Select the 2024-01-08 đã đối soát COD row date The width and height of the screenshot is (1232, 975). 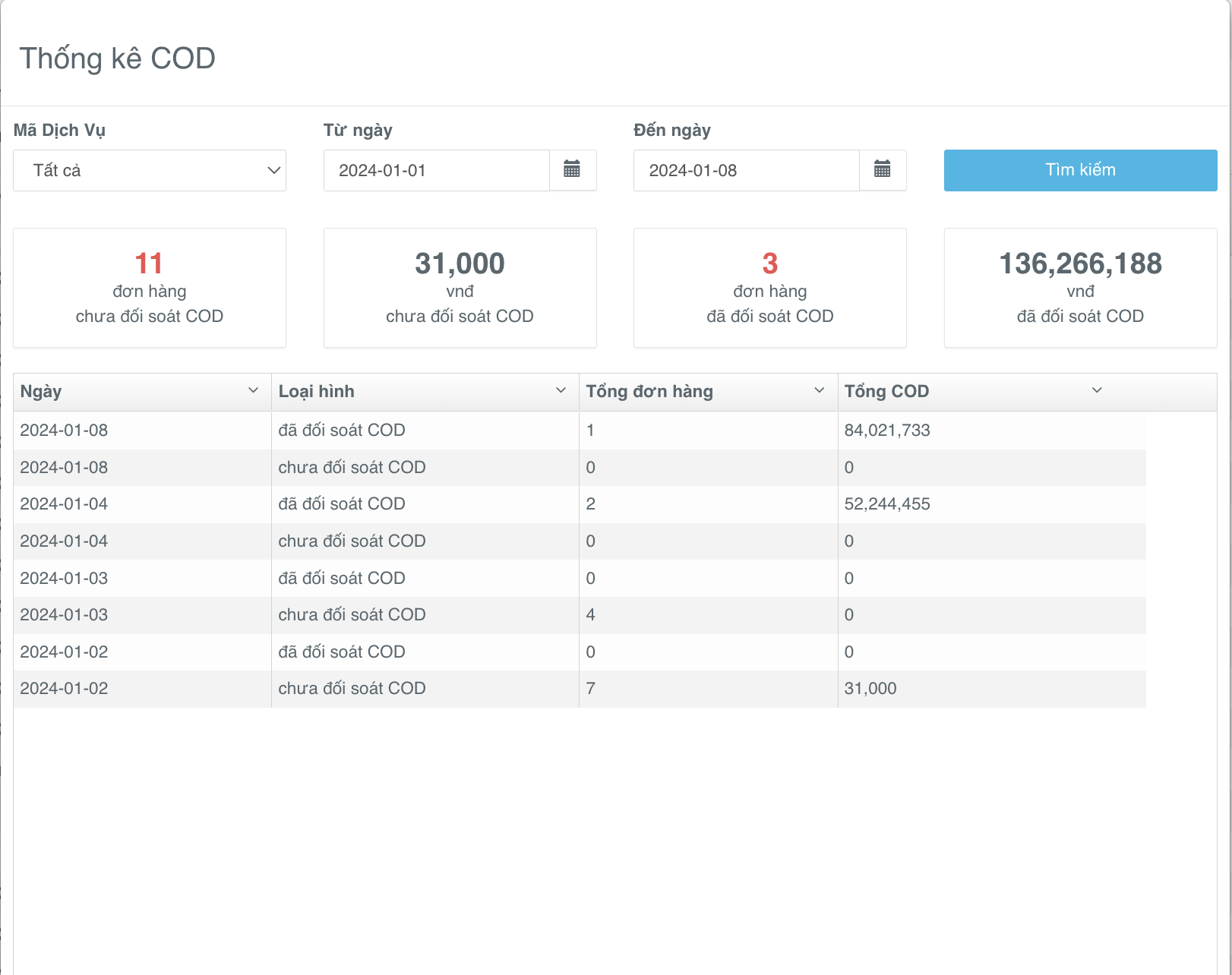coord(64,430)
